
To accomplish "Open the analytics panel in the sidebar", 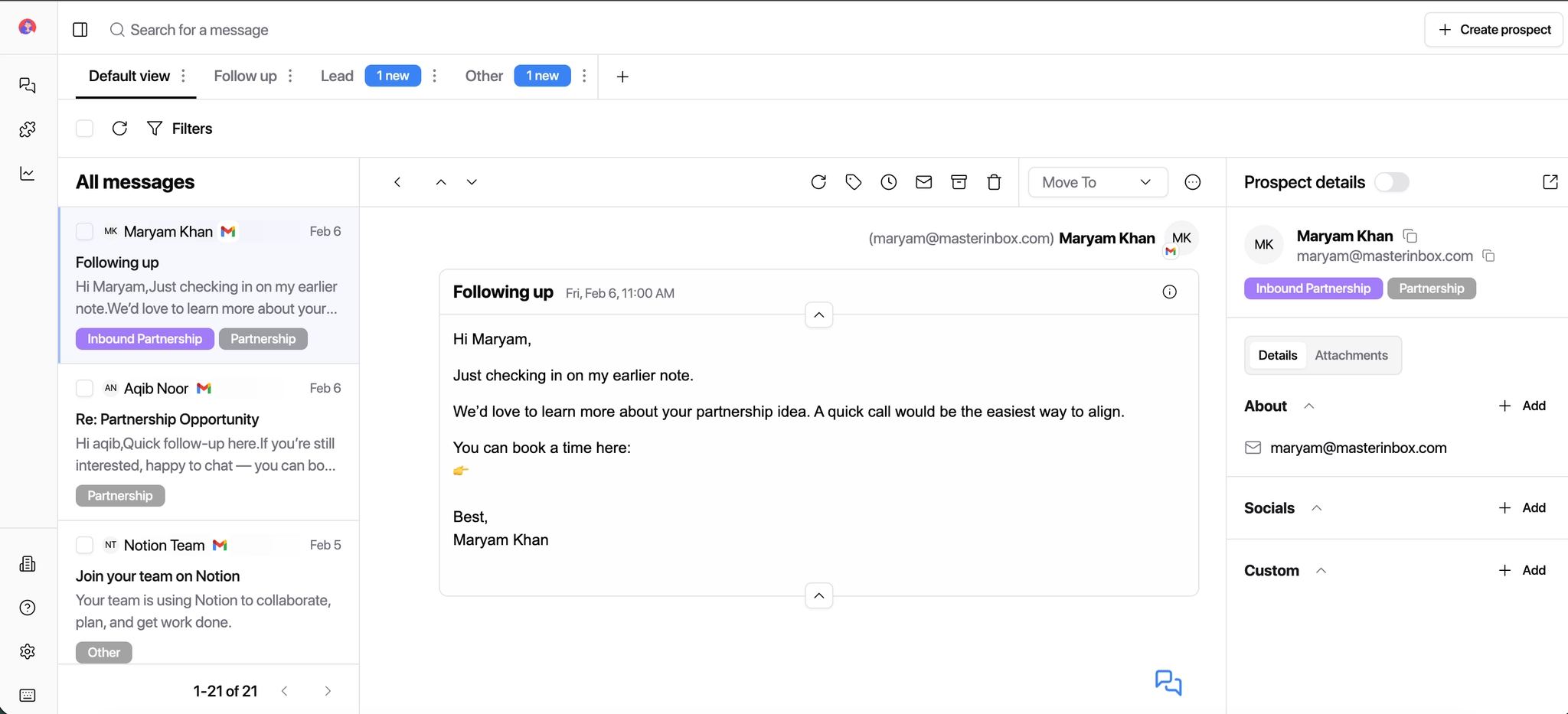I will (28, 174).
